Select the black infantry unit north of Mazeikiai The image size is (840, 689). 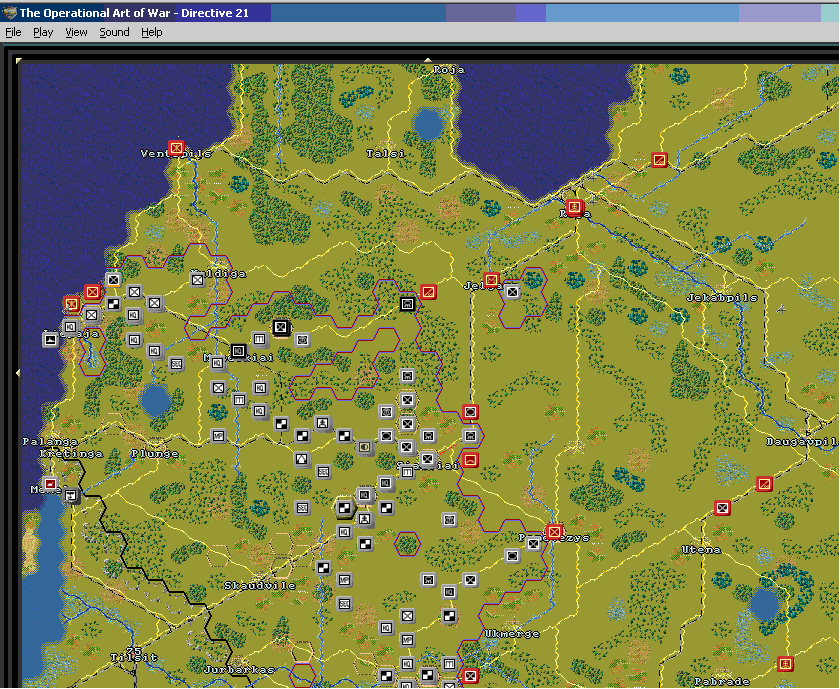click(281, 327)
